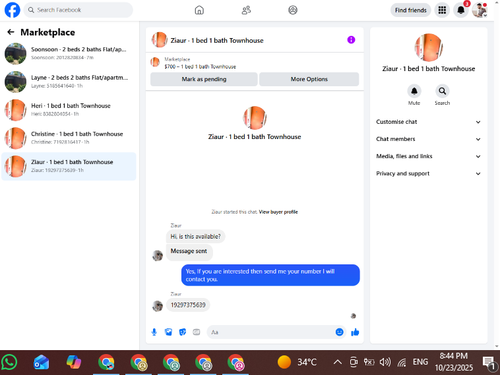Viewport: 500px width, 375px height.
Task: Click the More Options button
Action: coord(309,79)
